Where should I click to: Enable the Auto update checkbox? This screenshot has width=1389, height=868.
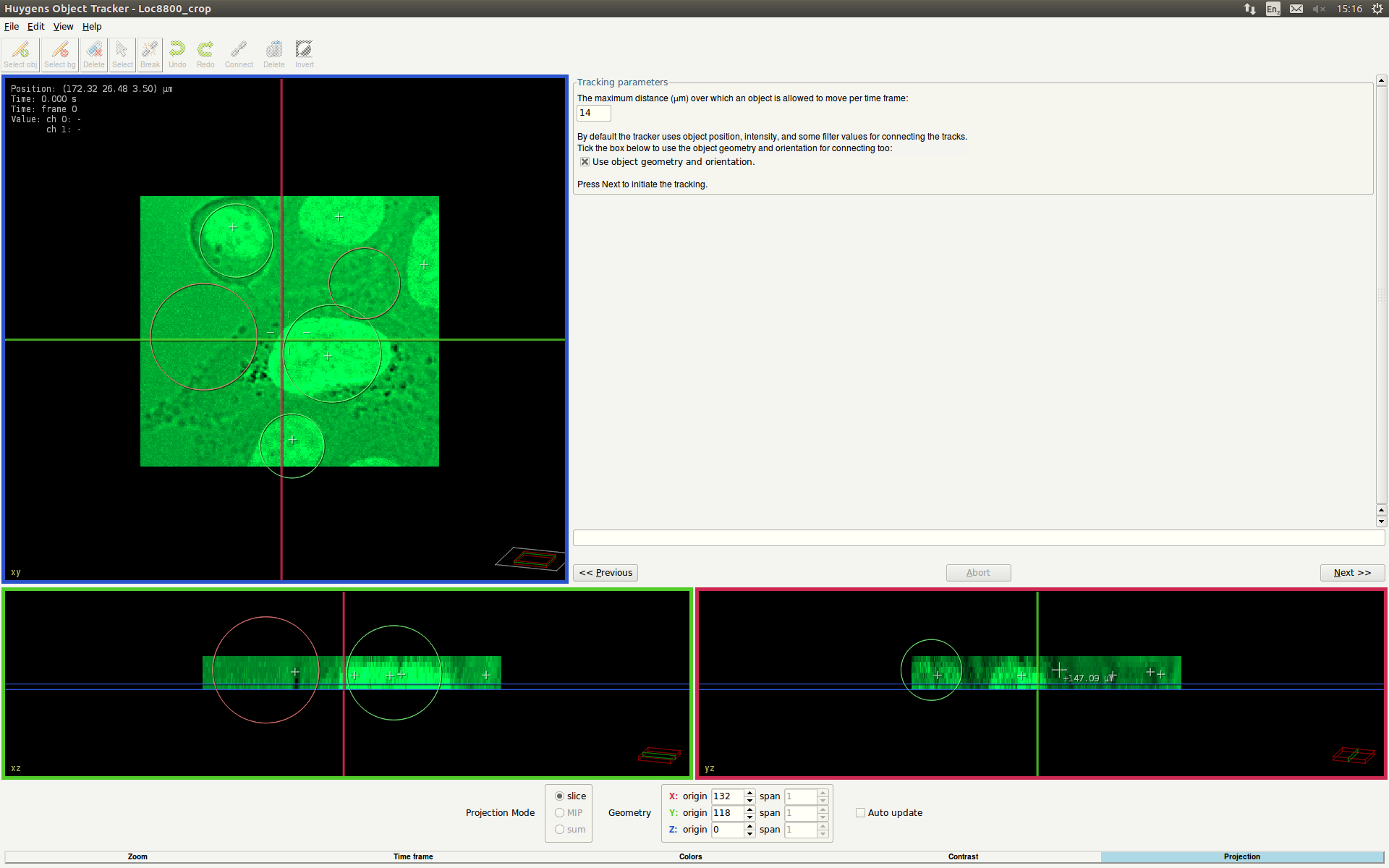tap(860, 813)
